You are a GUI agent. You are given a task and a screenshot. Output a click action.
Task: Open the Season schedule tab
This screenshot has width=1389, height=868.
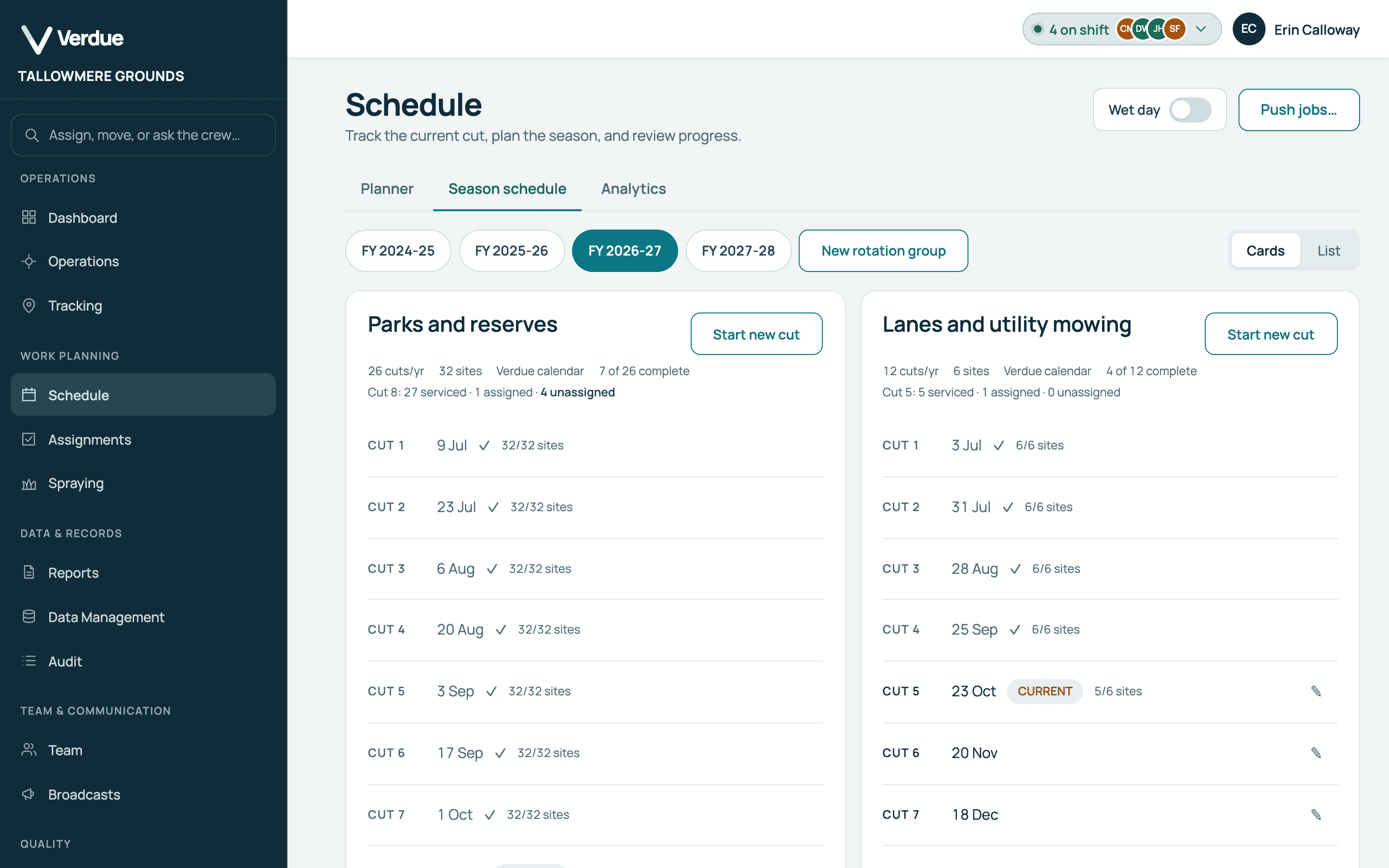coord(507,189)
